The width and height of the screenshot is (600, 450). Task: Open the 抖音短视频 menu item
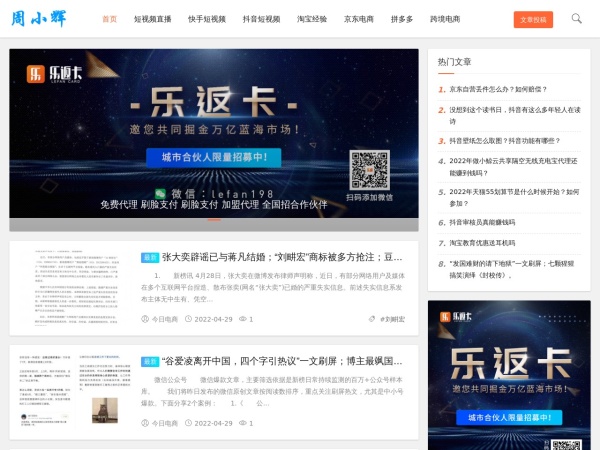(x=261, y=19)
